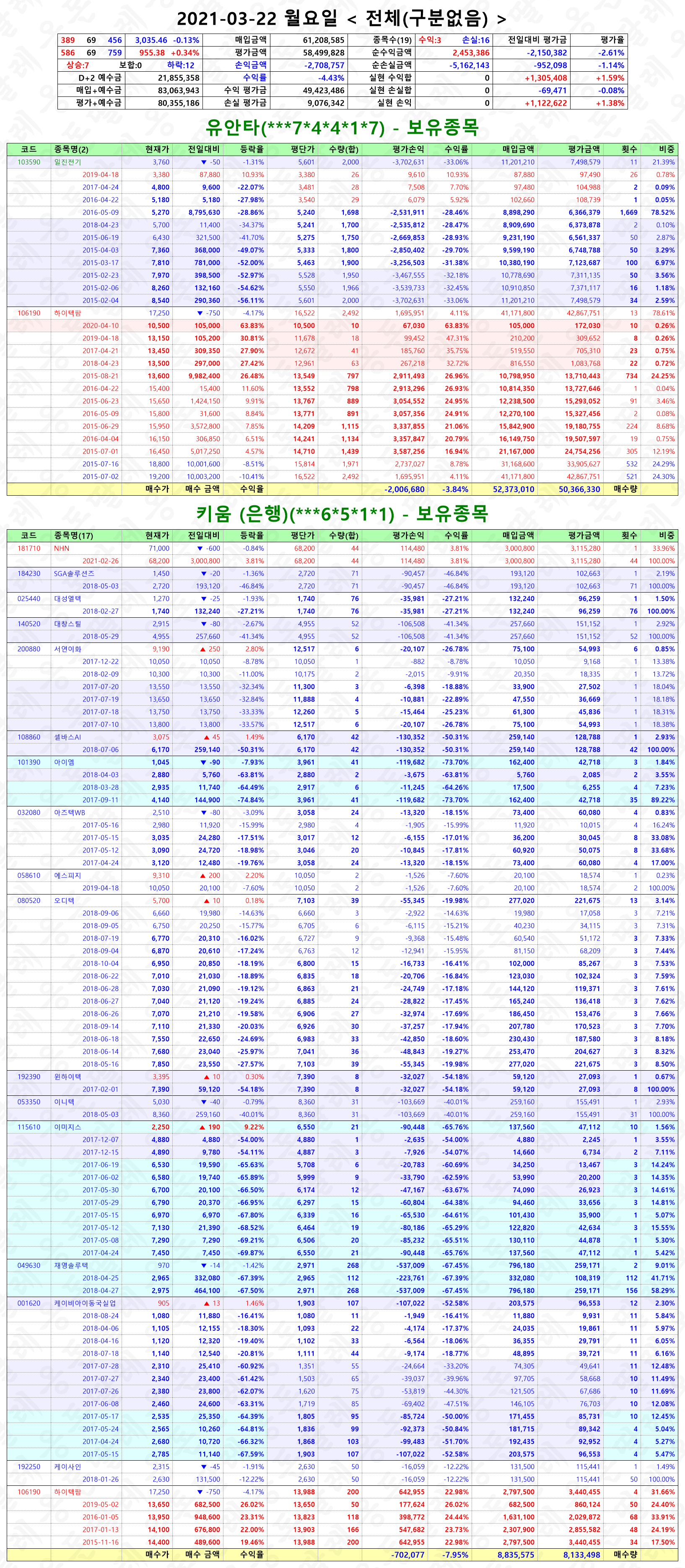This screenshot has height=1568, width=685.
Task: Click the 하락:12 counter
Action: pyautogui.click(x=181, y=65)
